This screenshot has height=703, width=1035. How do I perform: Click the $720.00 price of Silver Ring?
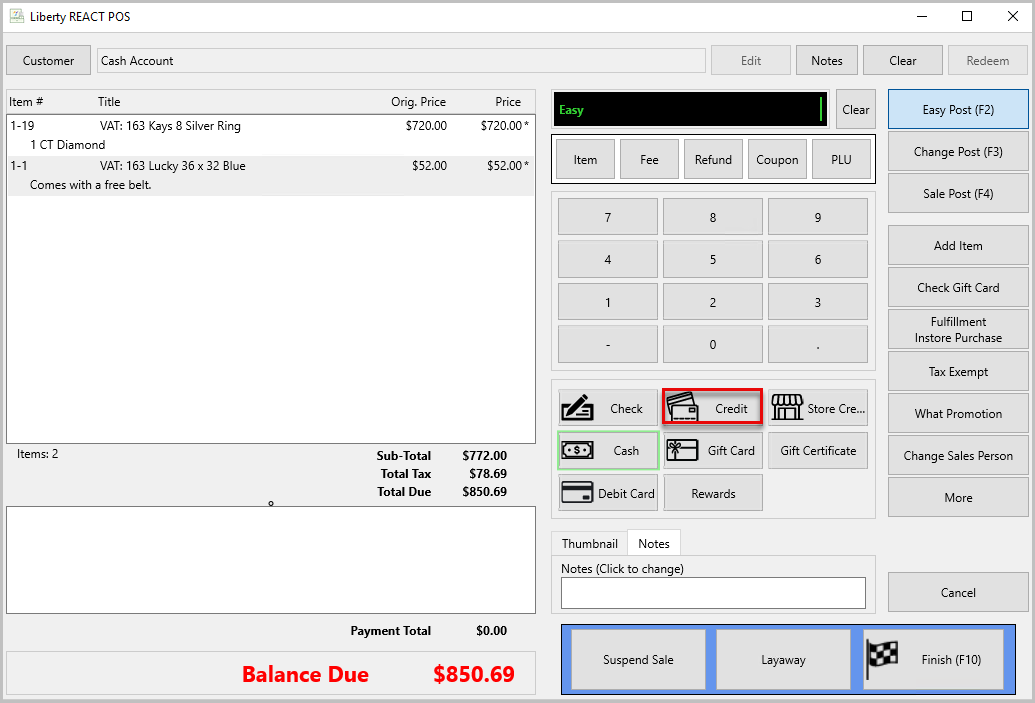504,125
